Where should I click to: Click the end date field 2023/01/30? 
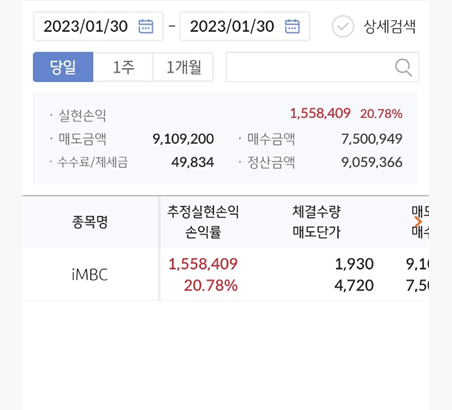tap(245, 26)
